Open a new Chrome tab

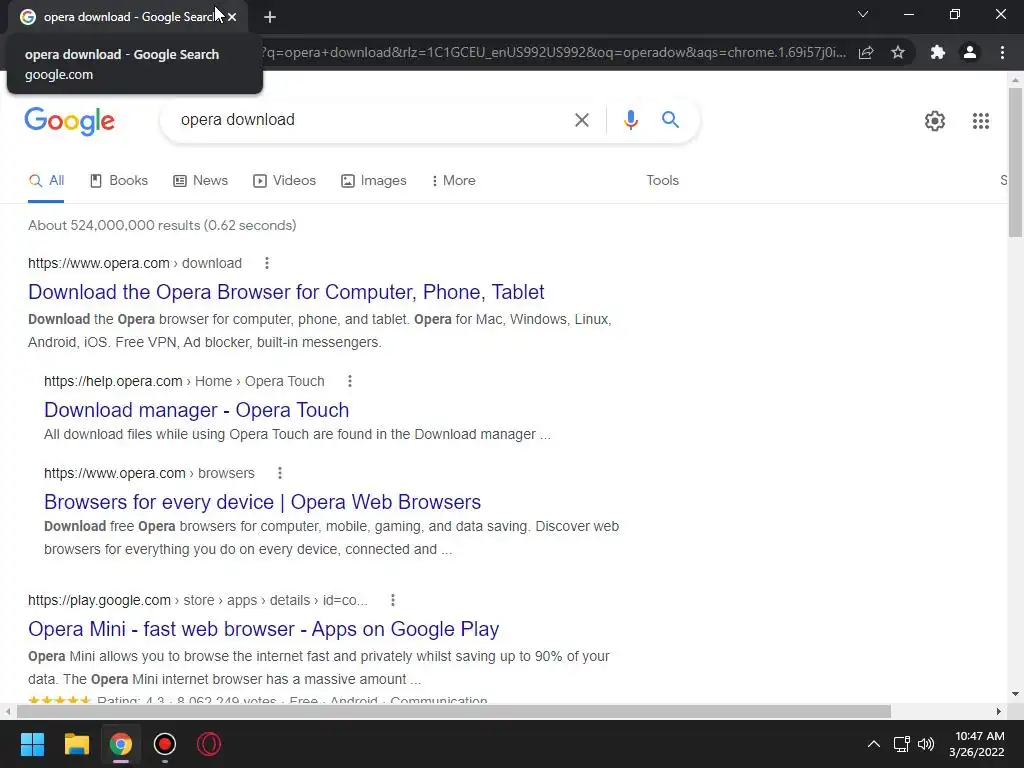[x=270, y=17]
